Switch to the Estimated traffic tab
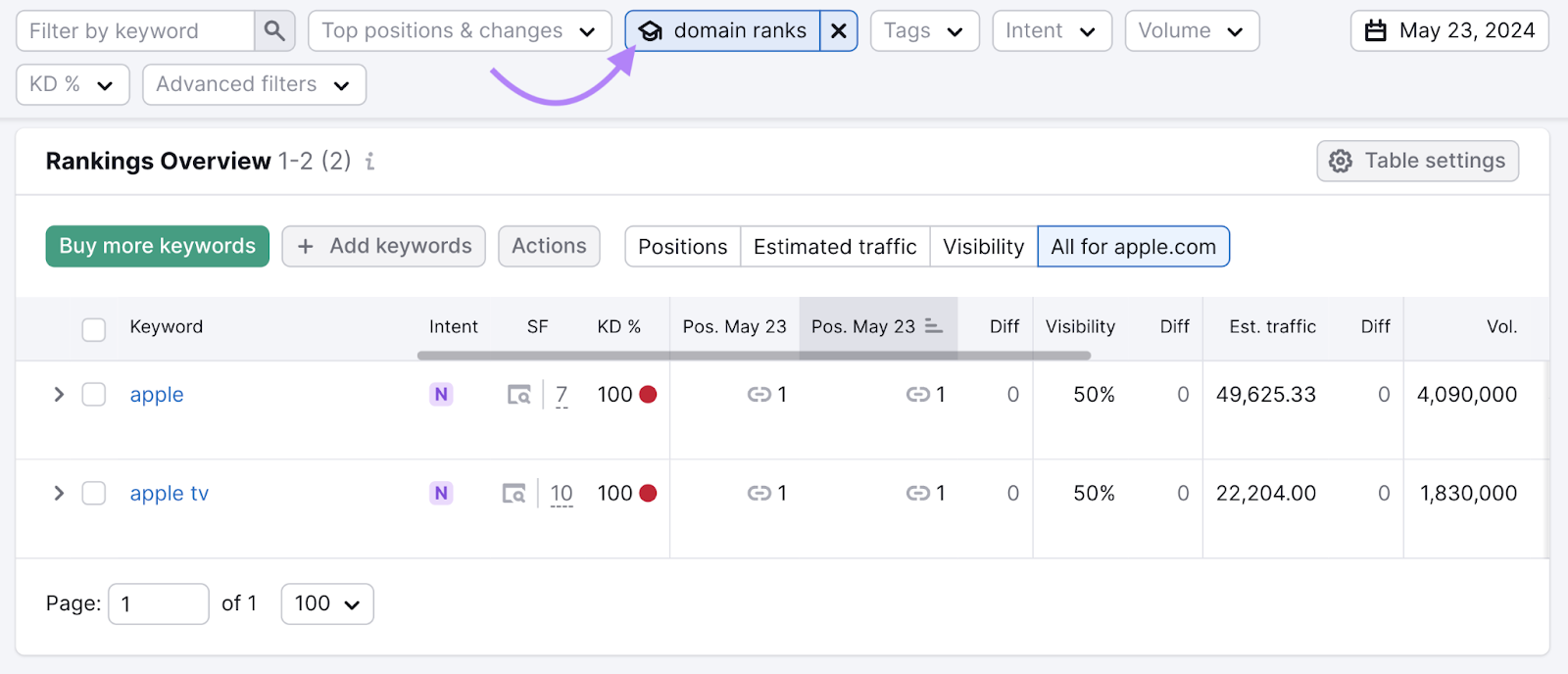The image size is (1568, 674). coord(835,247)
